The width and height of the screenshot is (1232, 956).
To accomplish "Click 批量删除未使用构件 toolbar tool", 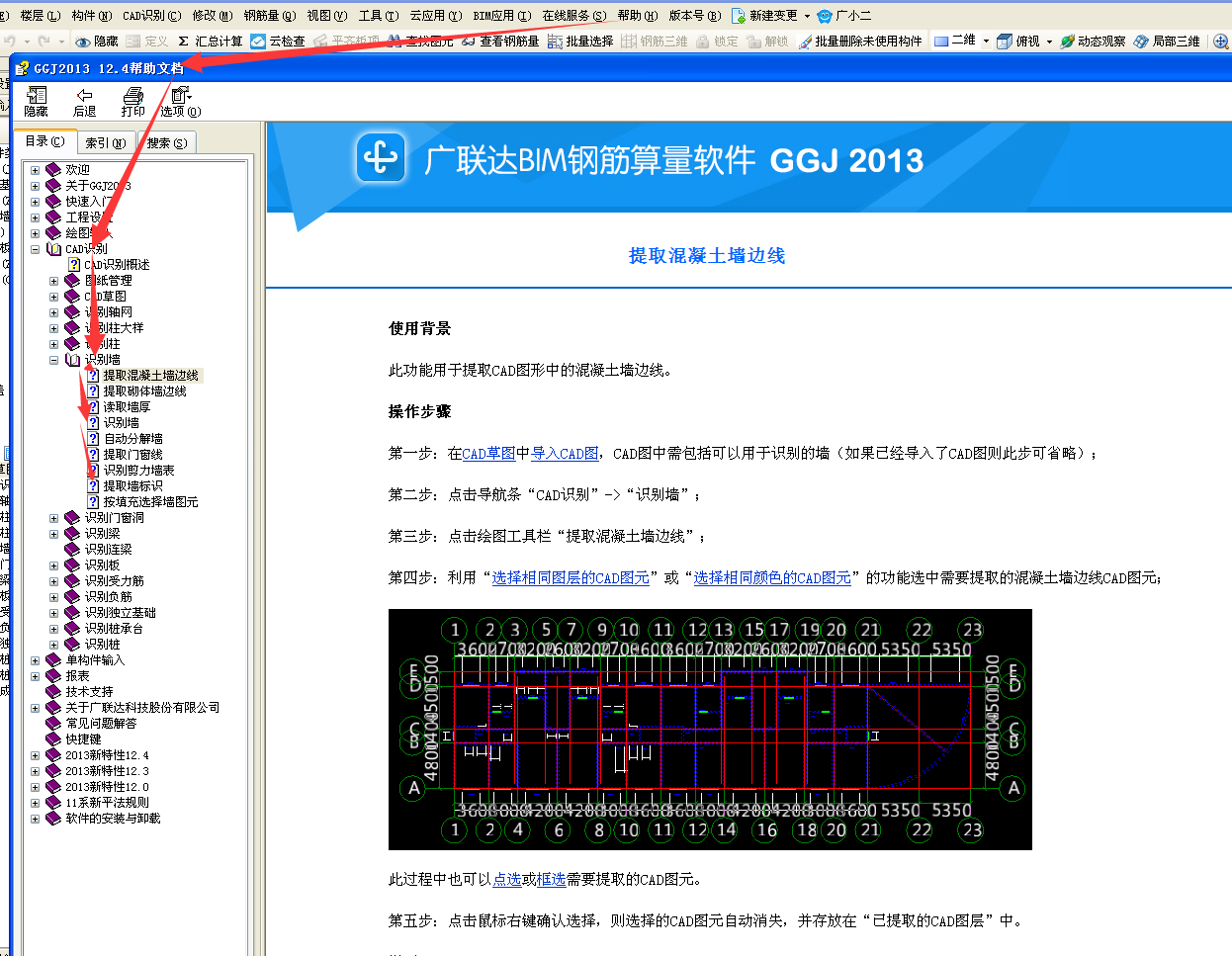I will (860, 42).
